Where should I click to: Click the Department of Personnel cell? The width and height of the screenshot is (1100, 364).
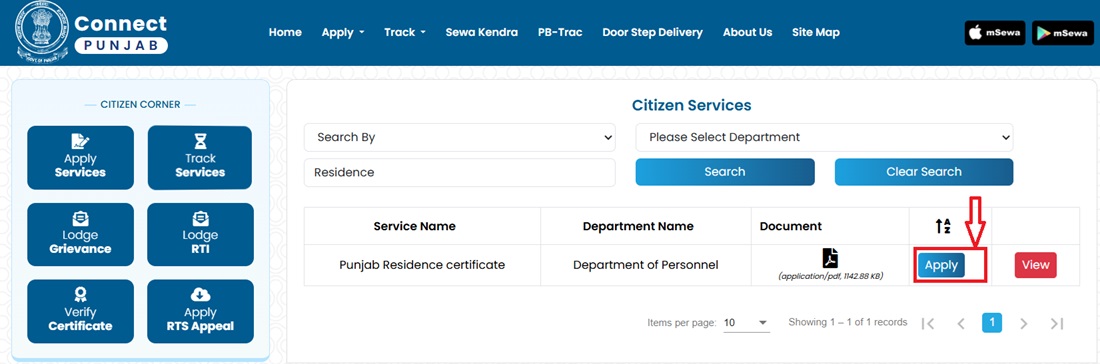pos(645,265)
